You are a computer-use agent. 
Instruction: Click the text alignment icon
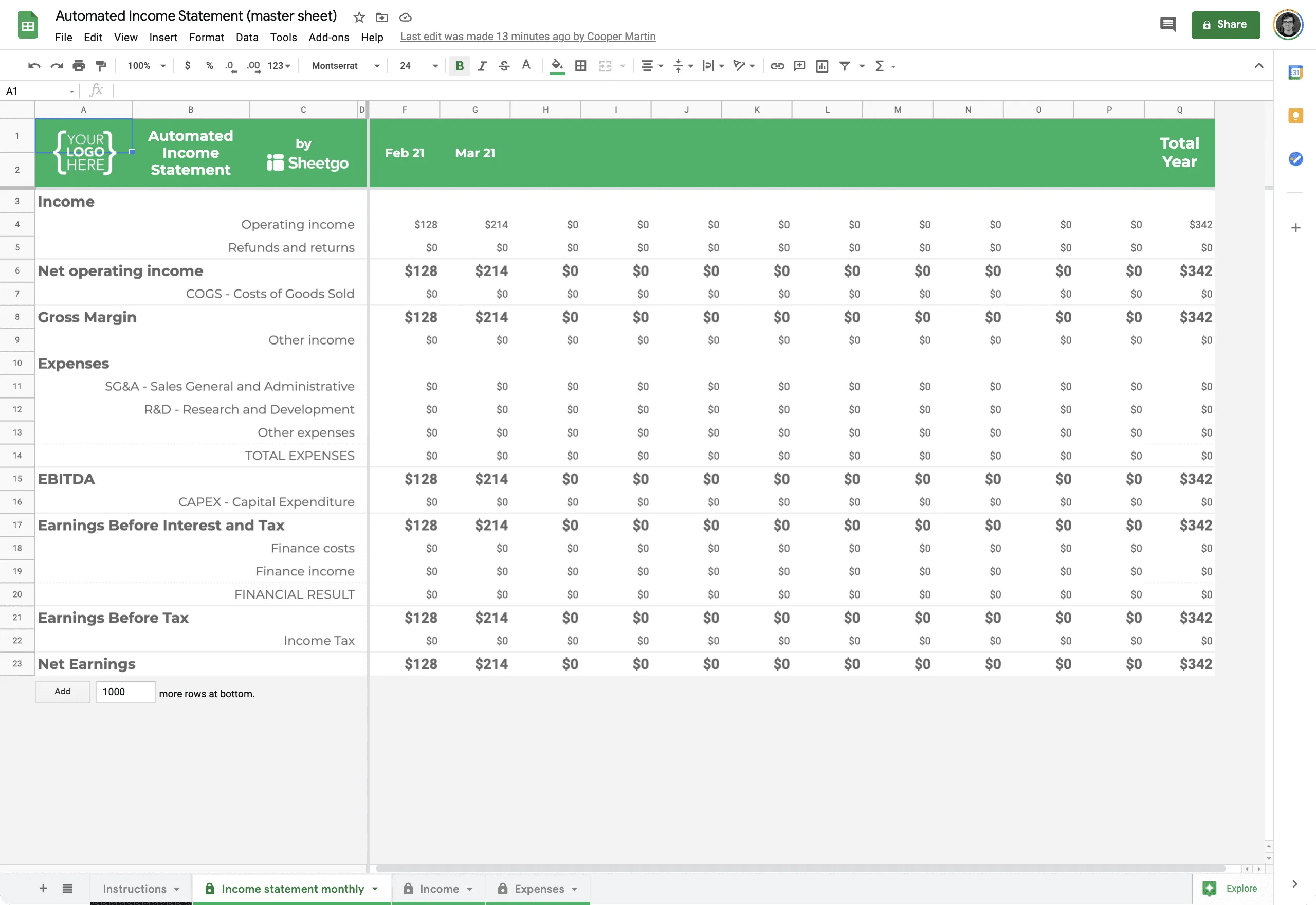(x=647, y=66)
